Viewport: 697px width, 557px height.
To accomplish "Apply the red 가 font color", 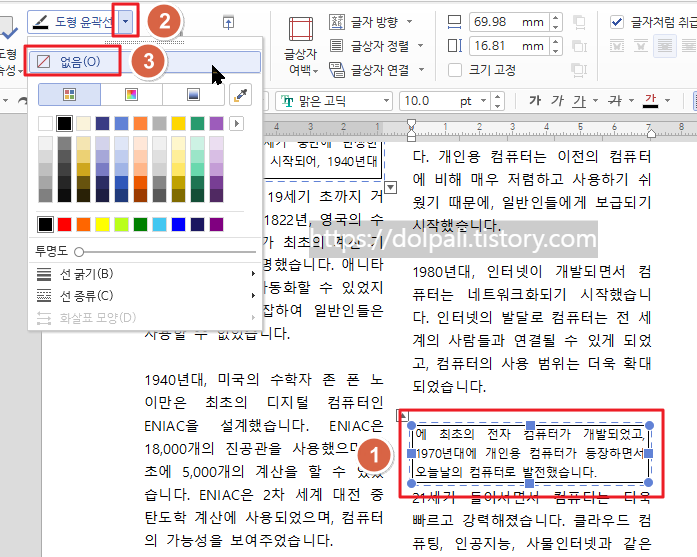I will [650, 101].
